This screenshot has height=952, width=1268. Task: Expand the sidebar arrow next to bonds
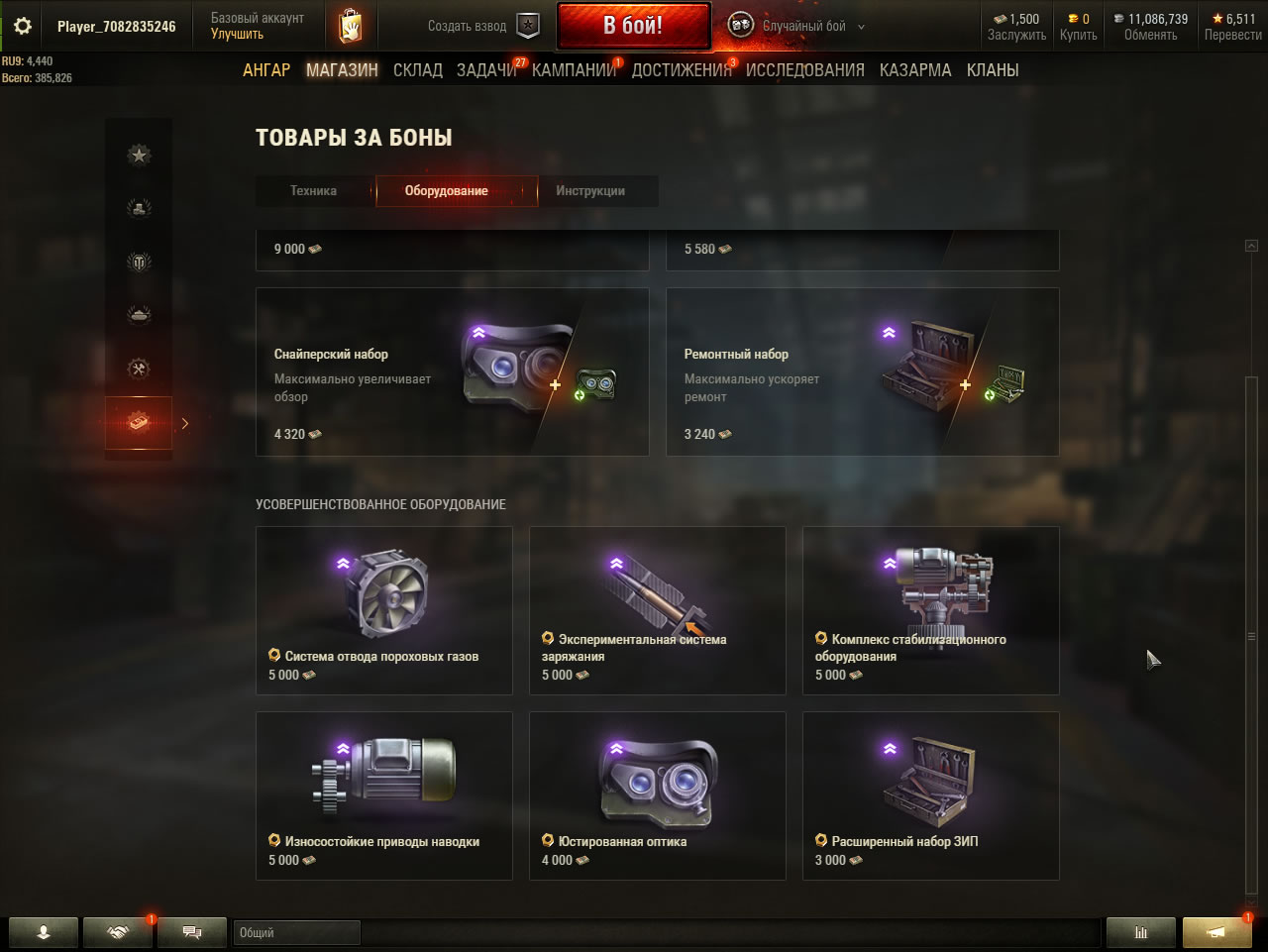tap(185, 423)
